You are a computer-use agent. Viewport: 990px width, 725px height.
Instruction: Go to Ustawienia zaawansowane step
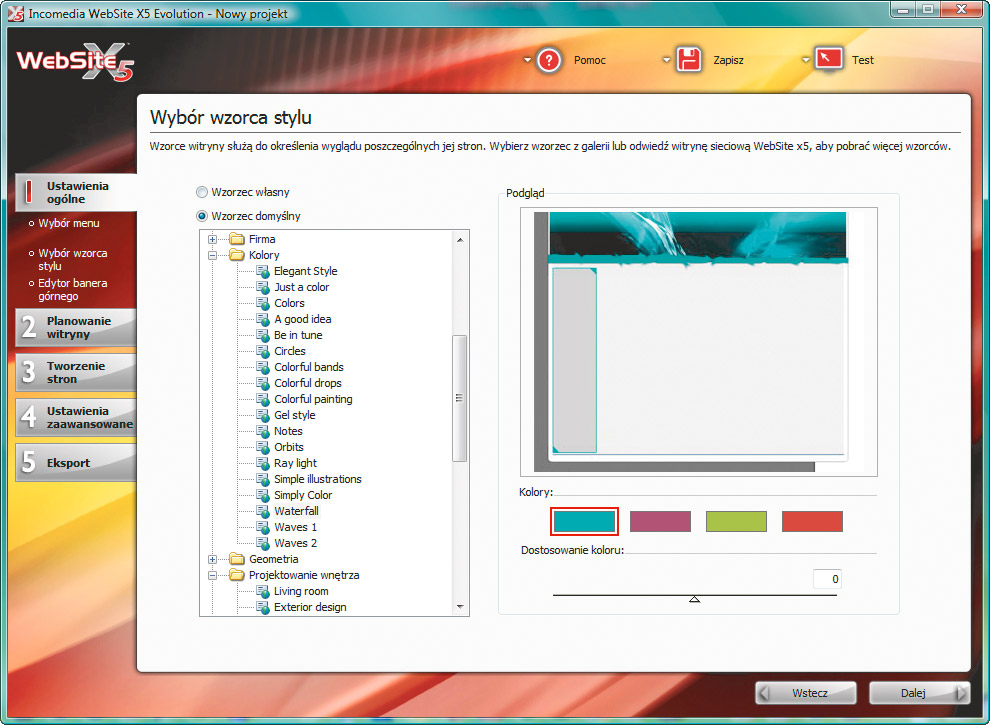tap(76, 417)
